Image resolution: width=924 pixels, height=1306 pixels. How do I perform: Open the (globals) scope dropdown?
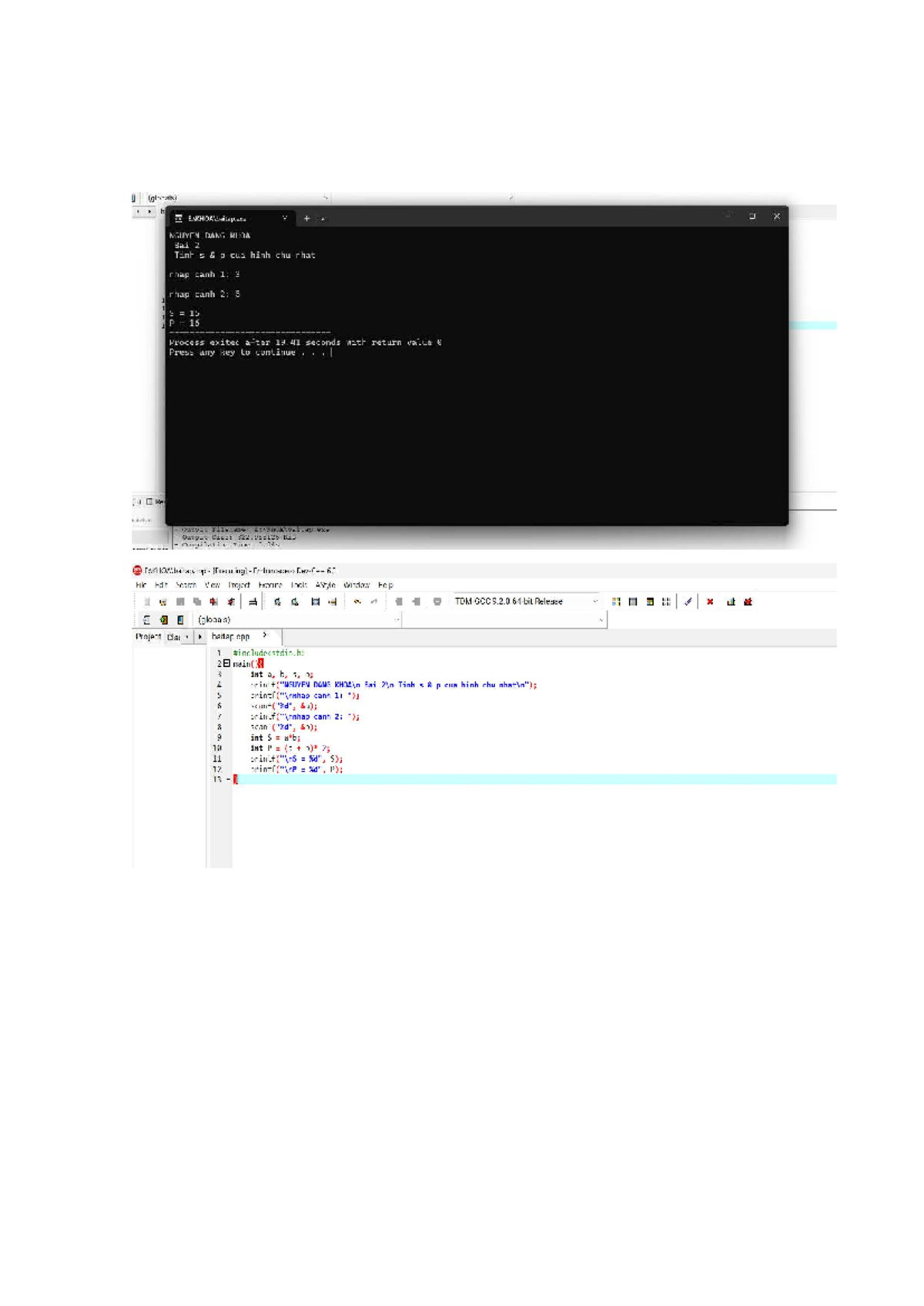tap(397, 620)
